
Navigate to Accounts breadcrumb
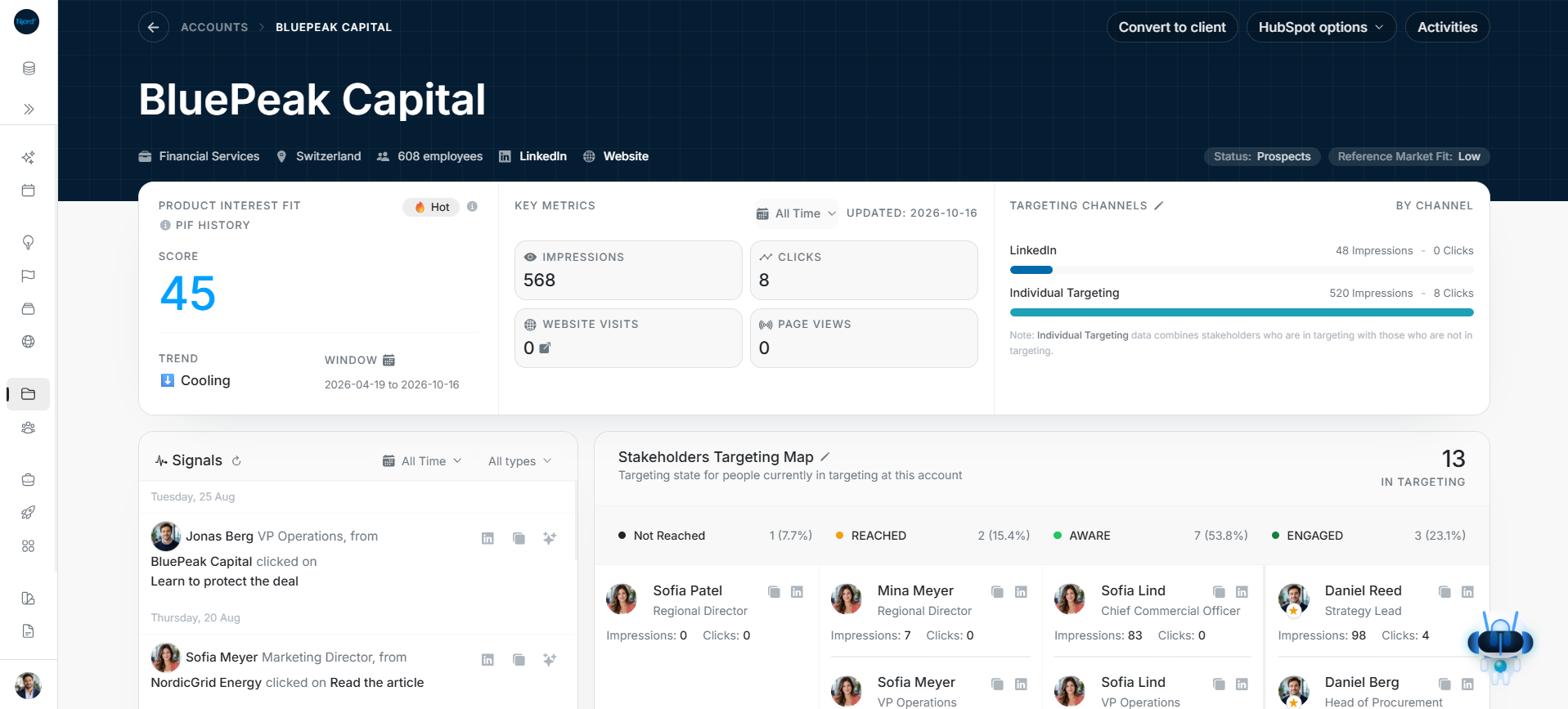click(x=214, y=27)
